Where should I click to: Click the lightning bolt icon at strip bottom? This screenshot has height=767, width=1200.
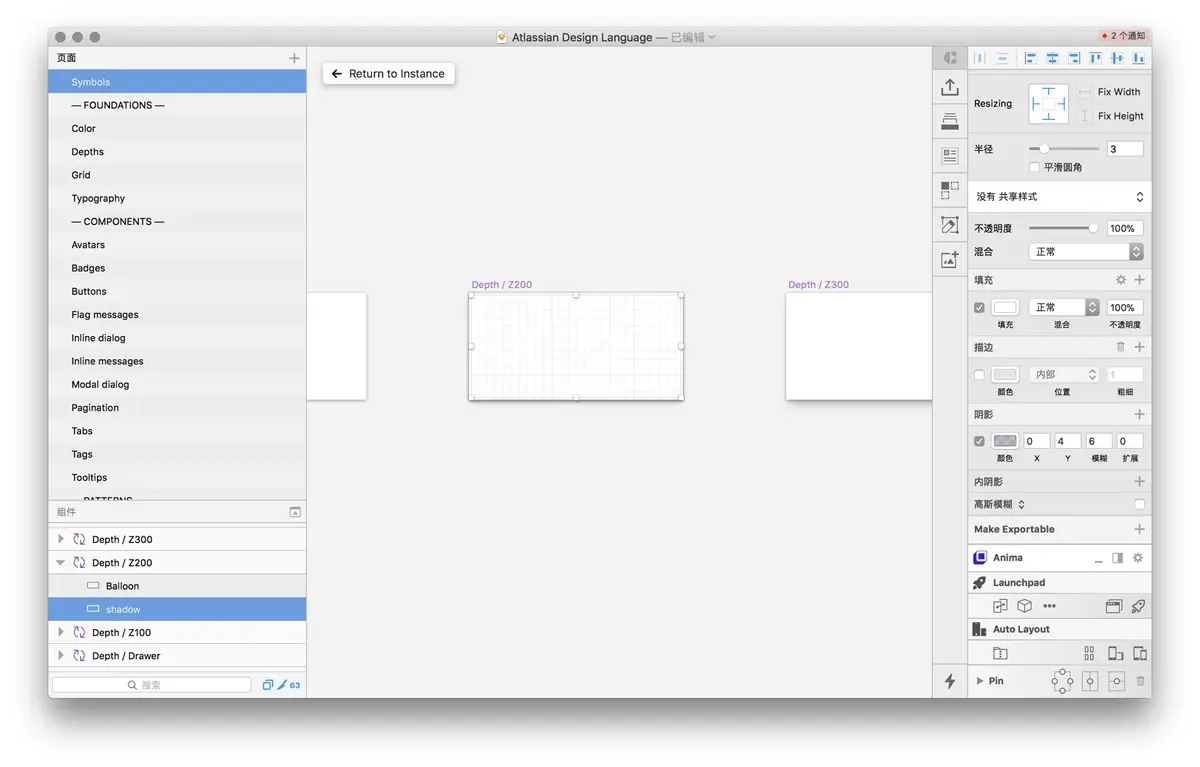coord(950,681)
